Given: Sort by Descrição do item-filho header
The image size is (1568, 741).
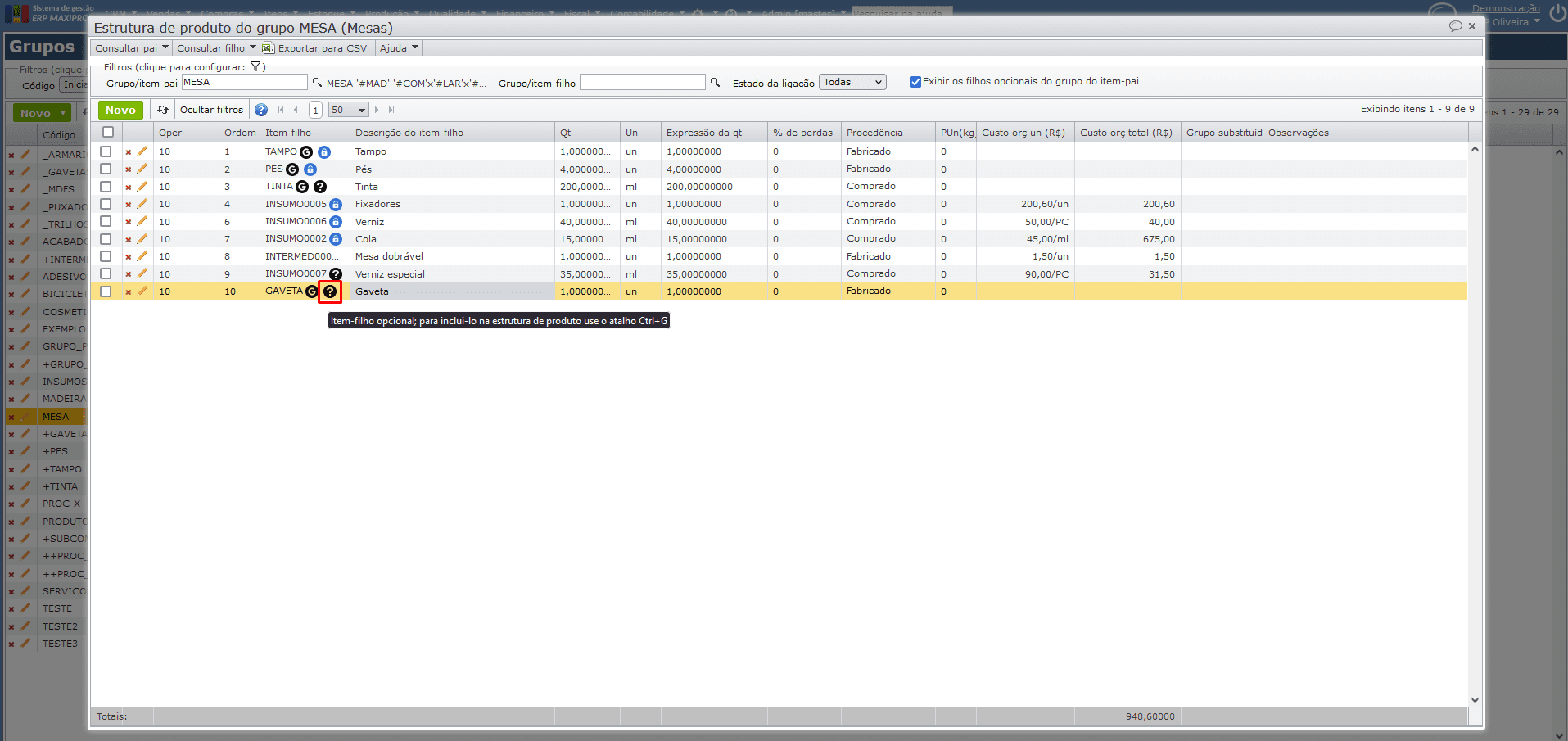Looking at the screenshot, I should 452,133.
